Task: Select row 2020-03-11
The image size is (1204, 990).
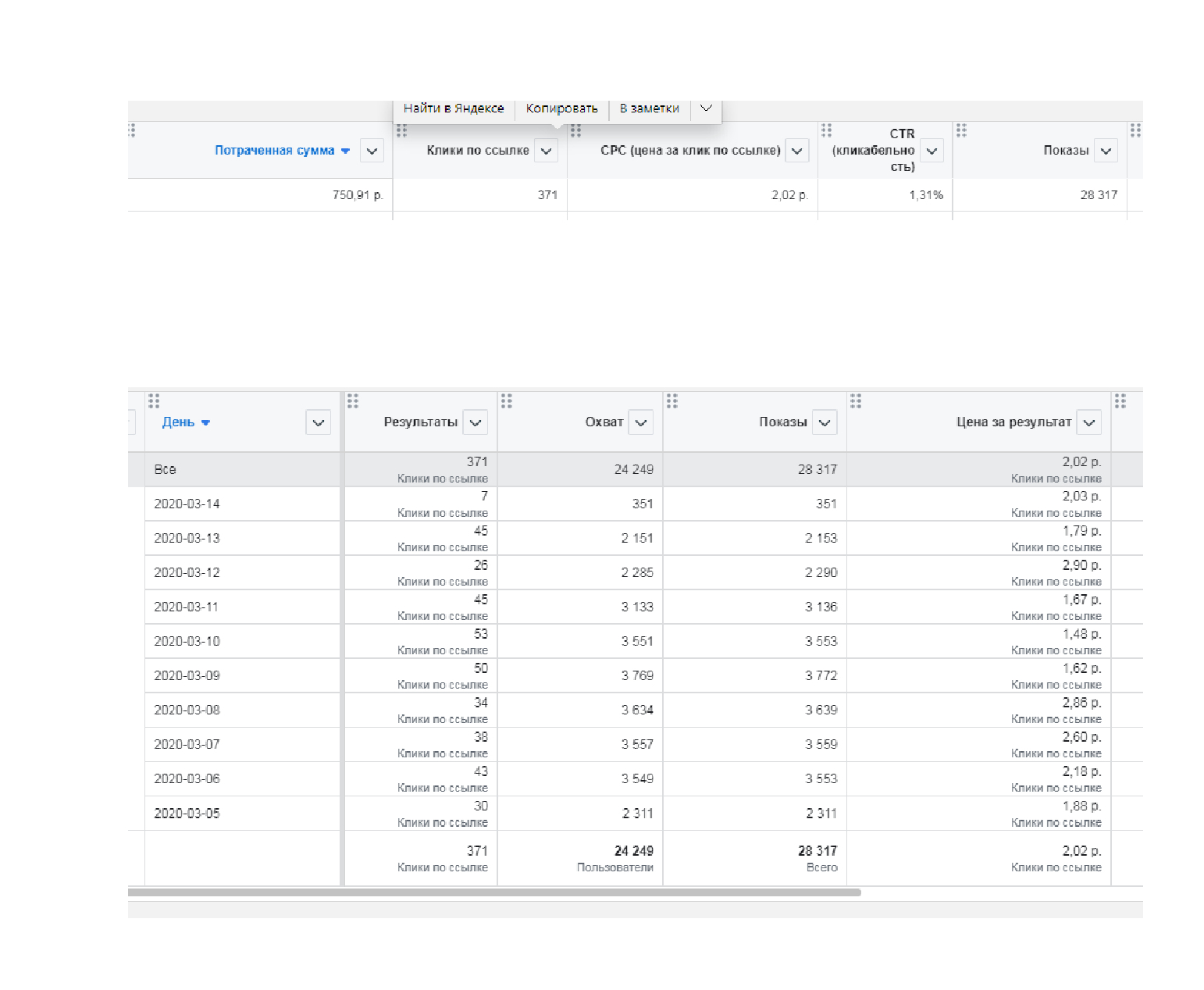Action: pos(636,607)
